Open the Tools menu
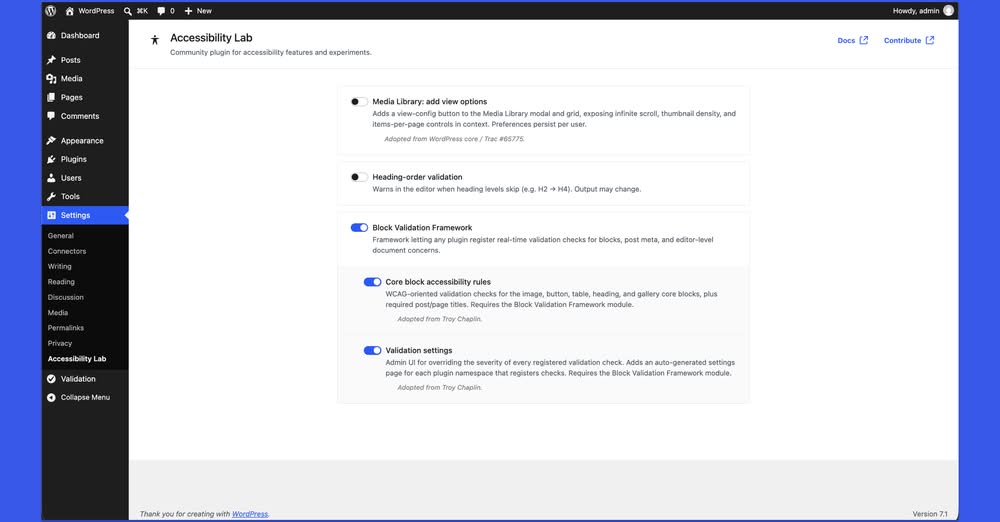Screen dimensions: 1000x522 click(x=85, y=197)
